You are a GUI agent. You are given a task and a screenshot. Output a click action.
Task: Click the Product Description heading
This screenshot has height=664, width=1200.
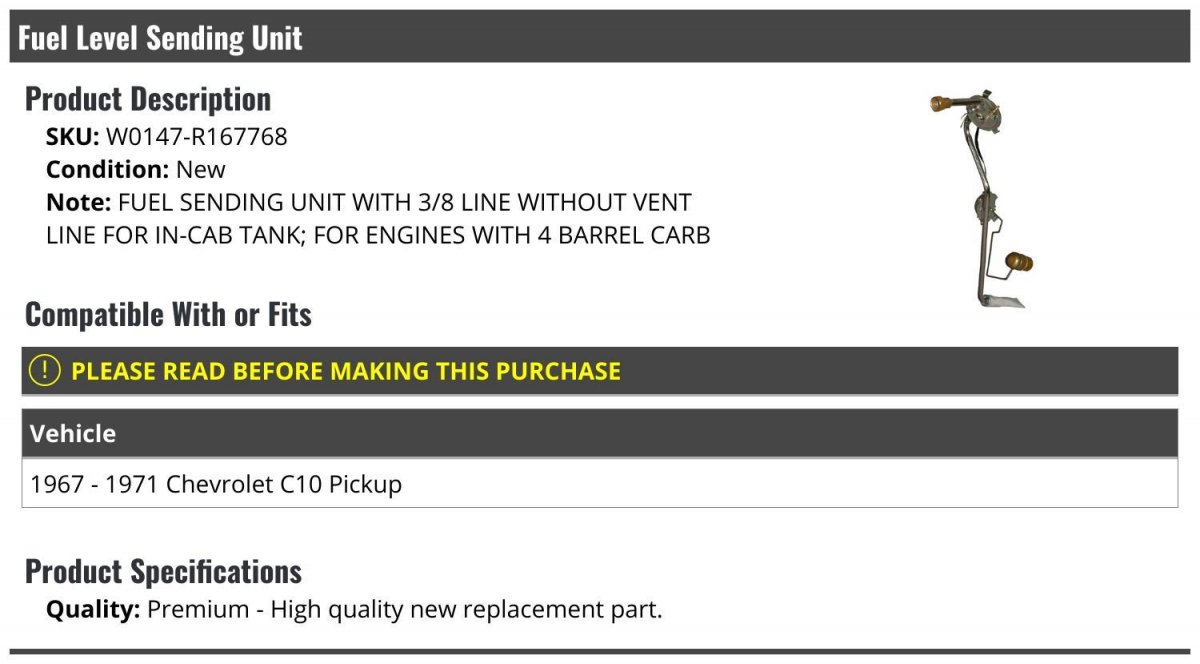tap(148, 99)
